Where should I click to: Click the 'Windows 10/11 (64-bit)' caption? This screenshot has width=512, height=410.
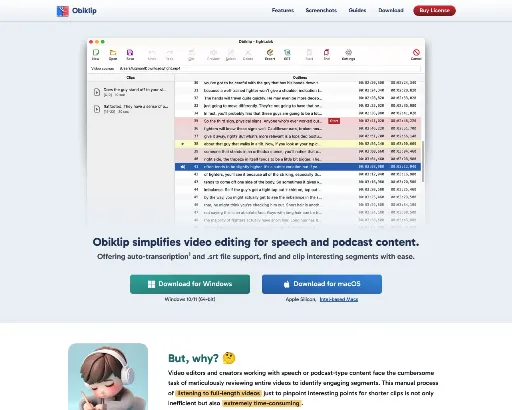click(190, 299)
